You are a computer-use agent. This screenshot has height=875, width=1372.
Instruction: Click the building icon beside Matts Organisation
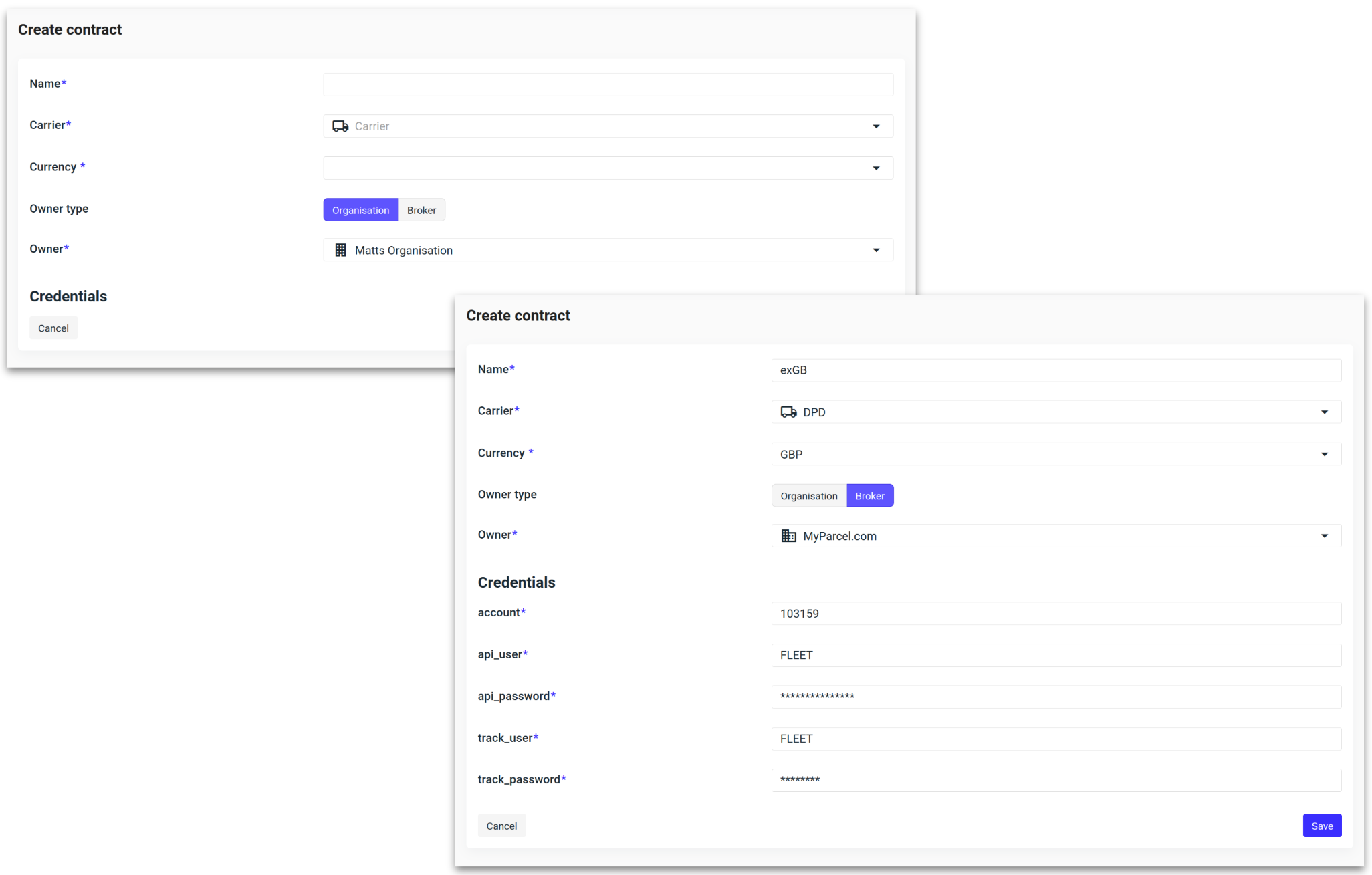tap(340, 250)
